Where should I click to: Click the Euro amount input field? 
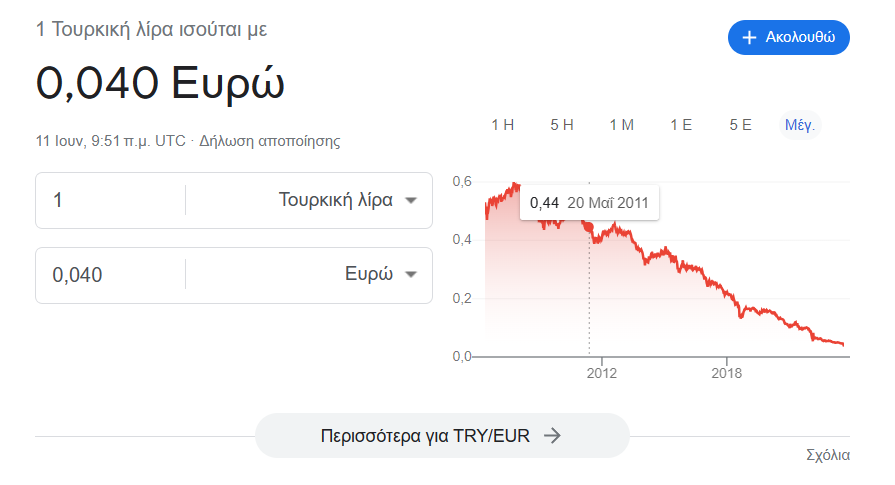(x=110, y=275)
